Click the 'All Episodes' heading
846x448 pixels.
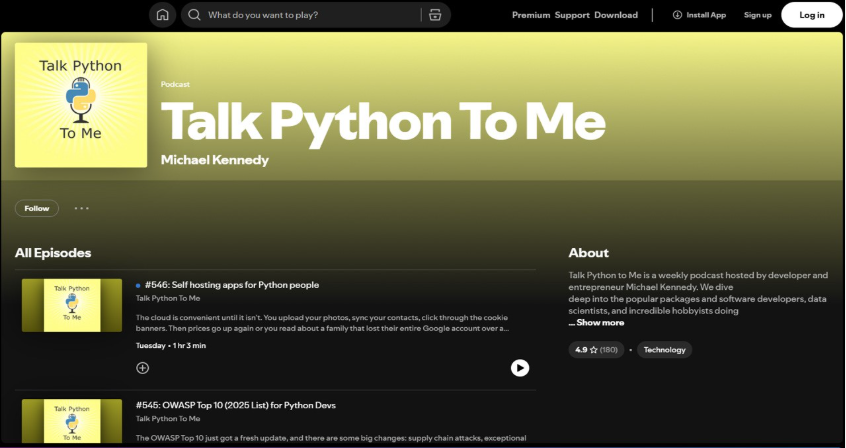pyautogui.click(x=53, y=253)
